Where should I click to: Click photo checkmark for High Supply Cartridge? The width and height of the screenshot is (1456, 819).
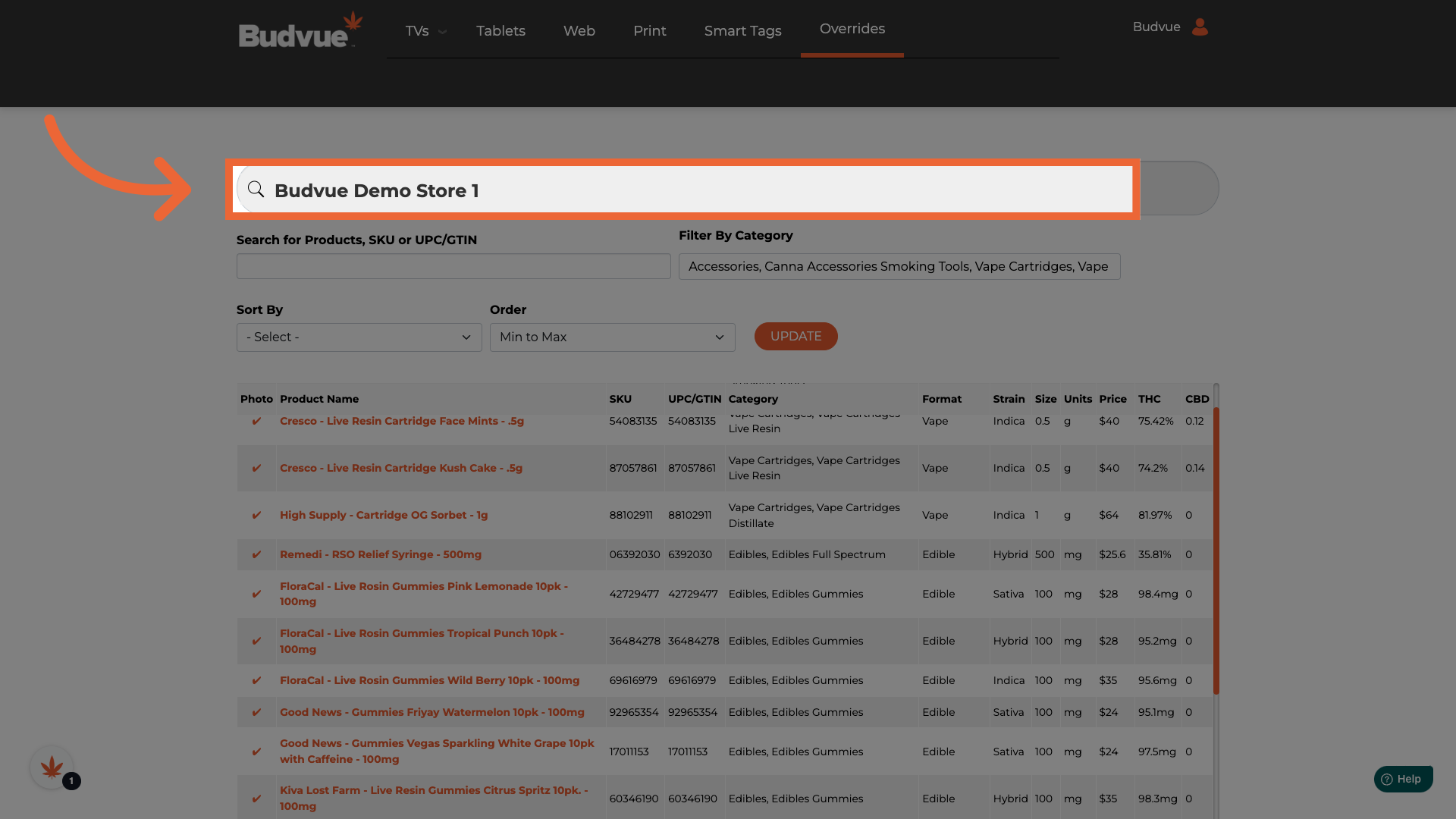point(256,516)
